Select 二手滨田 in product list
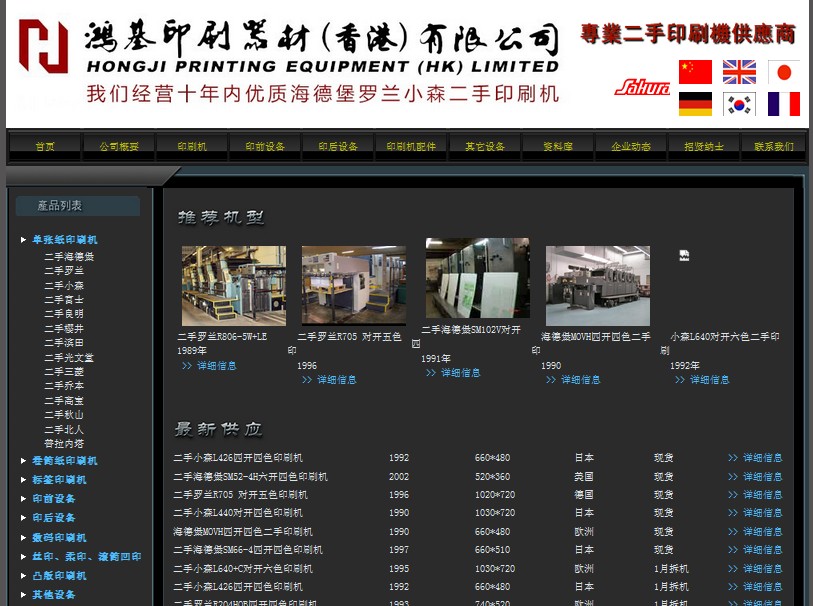This screenshot has width=813, height=606. [x=64, y=343]
